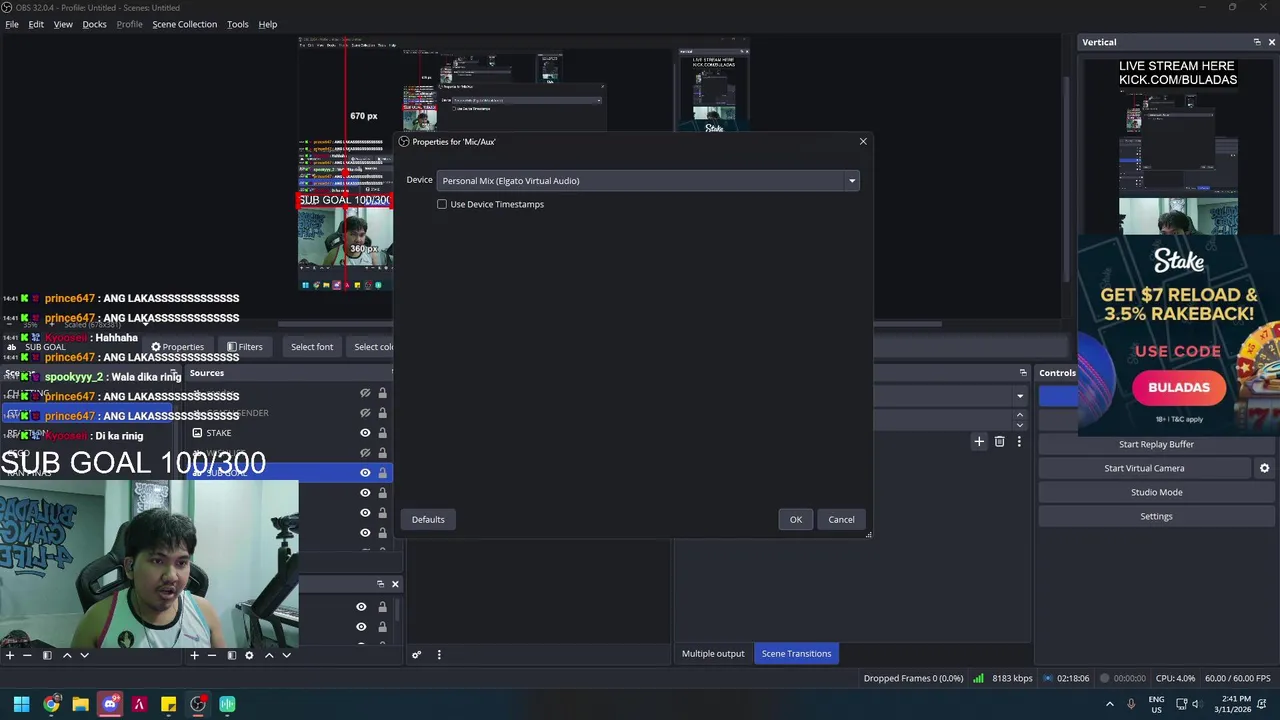Click Start Virtual Camera

coord(1144,468)
